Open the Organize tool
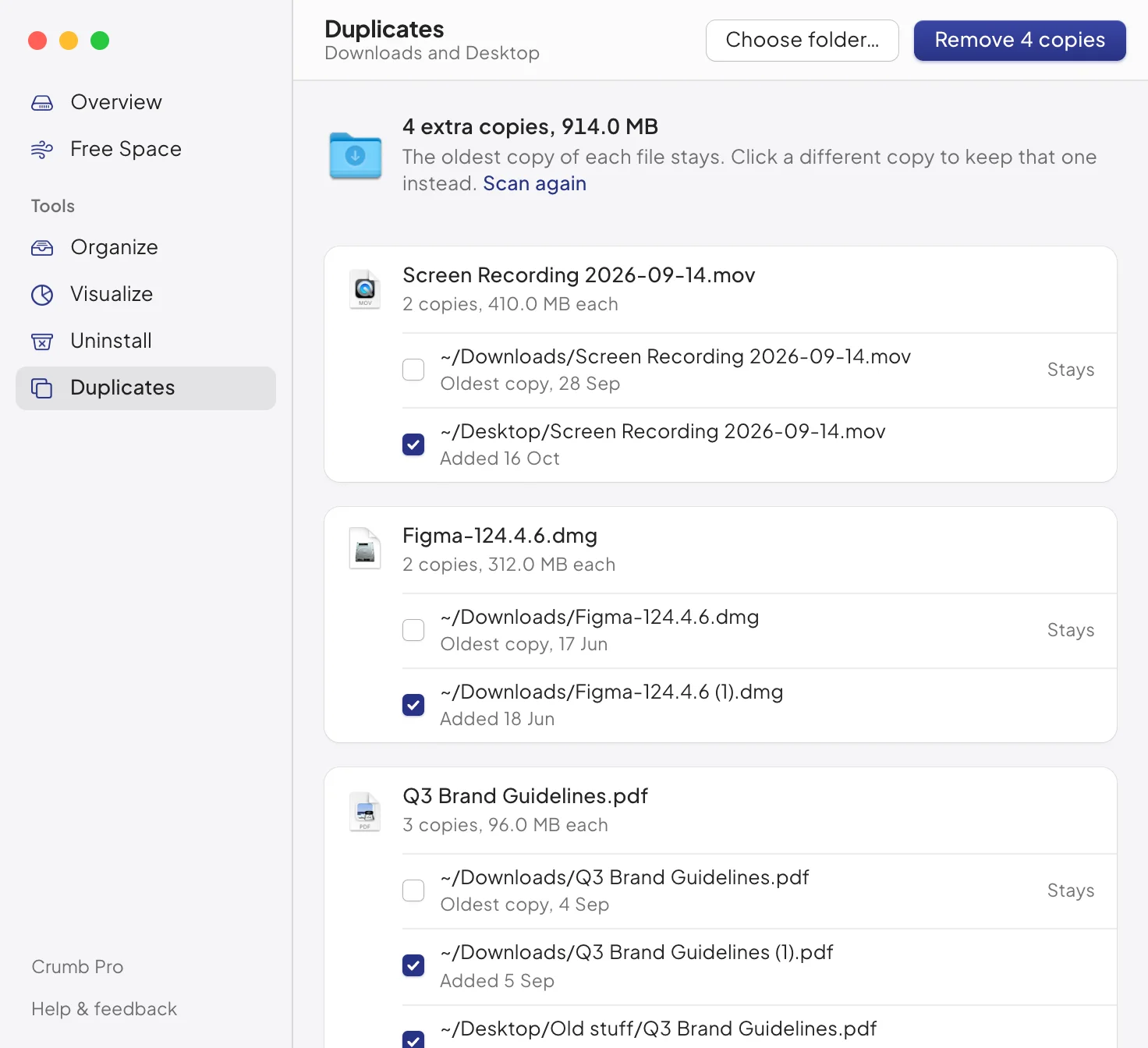The width and height of the screenshot is (1148, 1048). (146, 247)
